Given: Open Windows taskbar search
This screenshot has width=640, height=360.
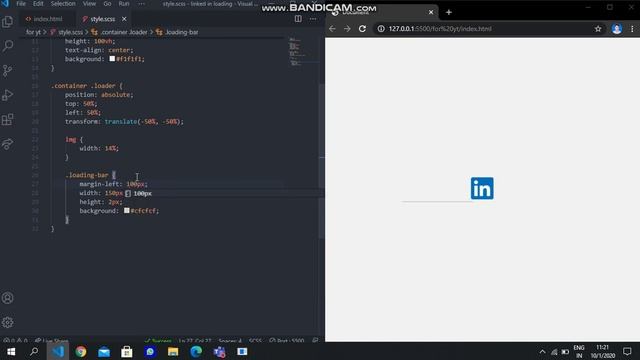Looking at the screenshot, I should point(34,351).
